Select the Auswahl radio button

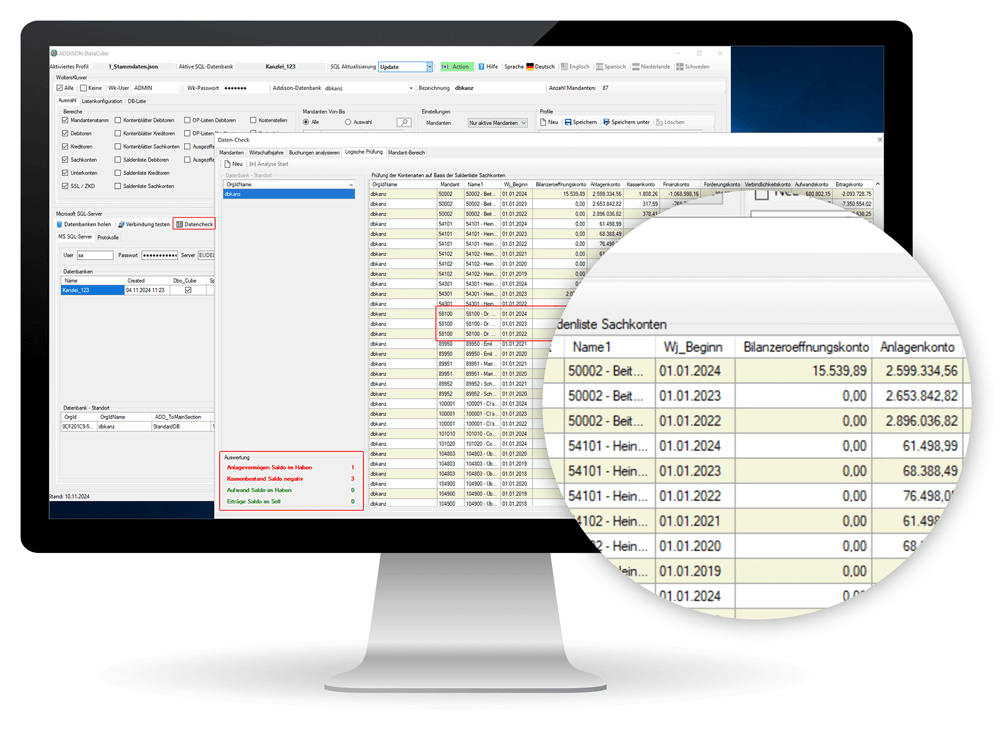(348, 122)
